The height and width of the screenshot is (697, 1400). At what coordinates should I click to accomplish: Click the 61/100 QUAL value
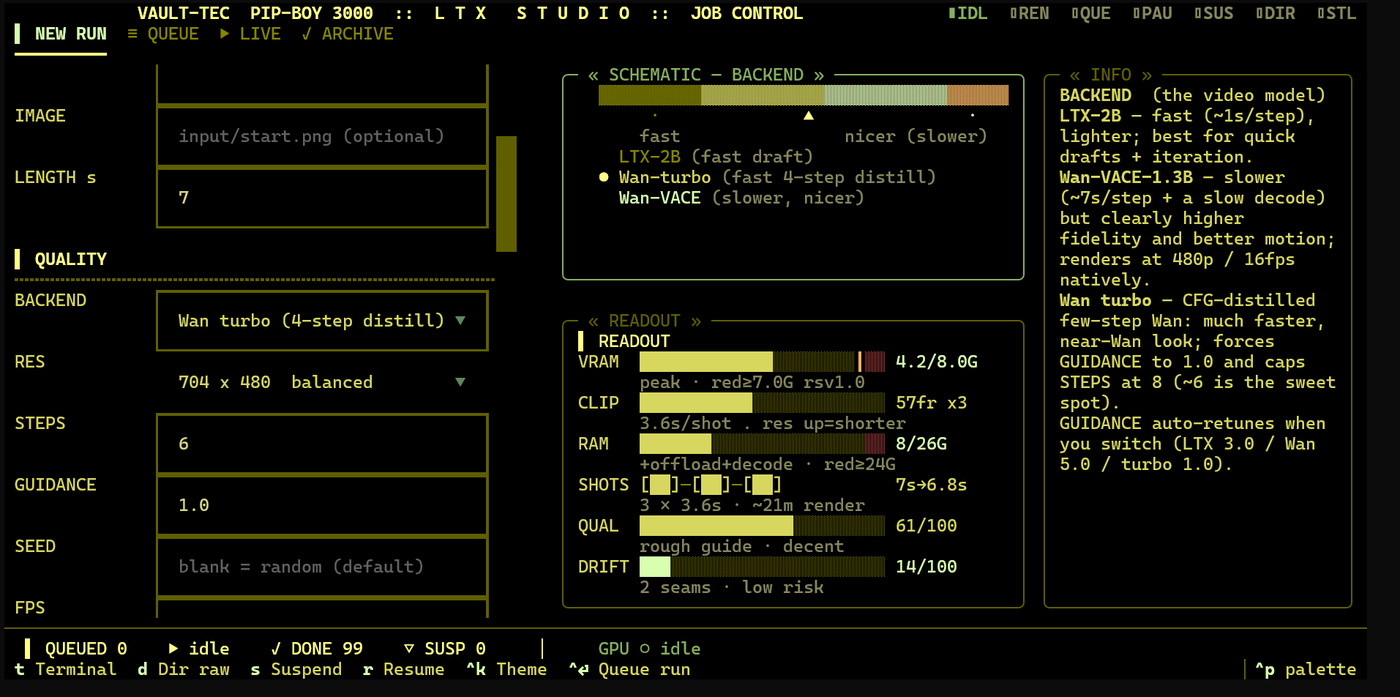[926, 526]
